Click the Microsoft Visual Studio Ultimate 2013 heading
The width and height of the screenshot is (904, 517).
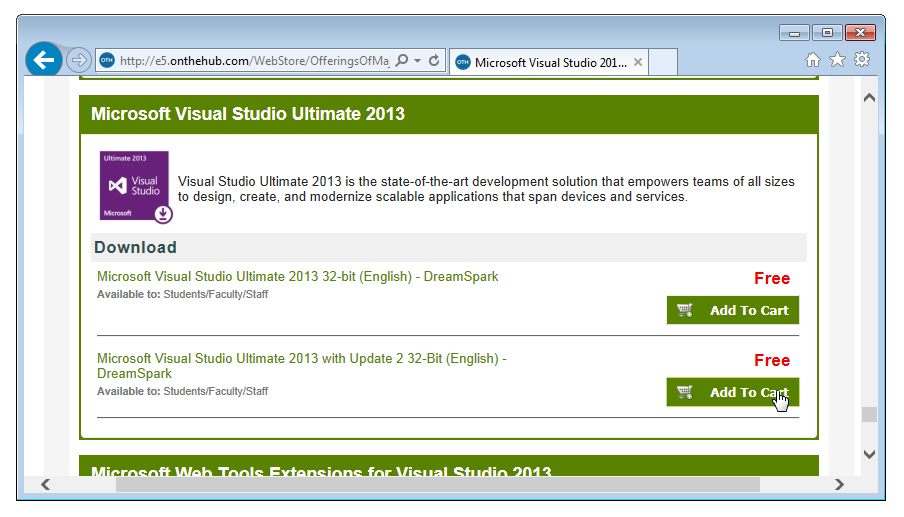pos(248,114)
